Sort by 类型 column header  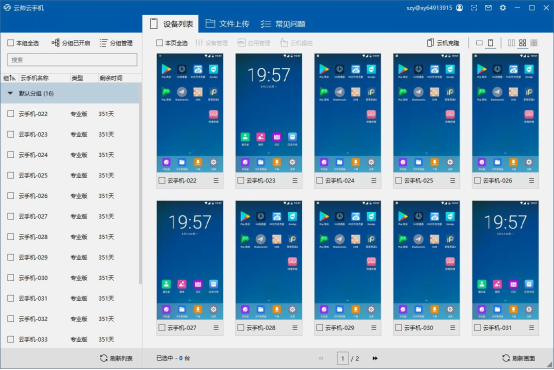(x=77, y=78)
